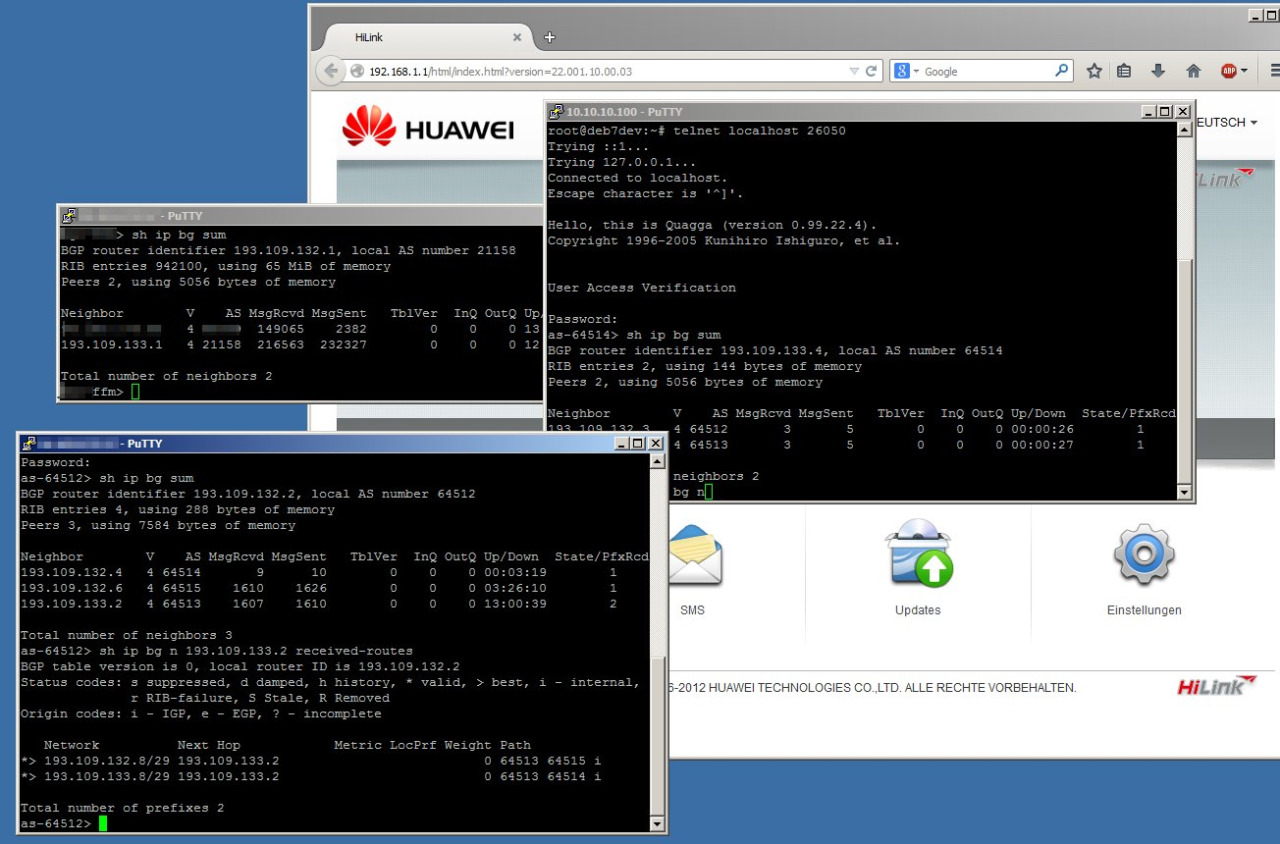
Task: Open the PuTTY system menu icon of 10.10.10.100
Action: coord(556,112)
